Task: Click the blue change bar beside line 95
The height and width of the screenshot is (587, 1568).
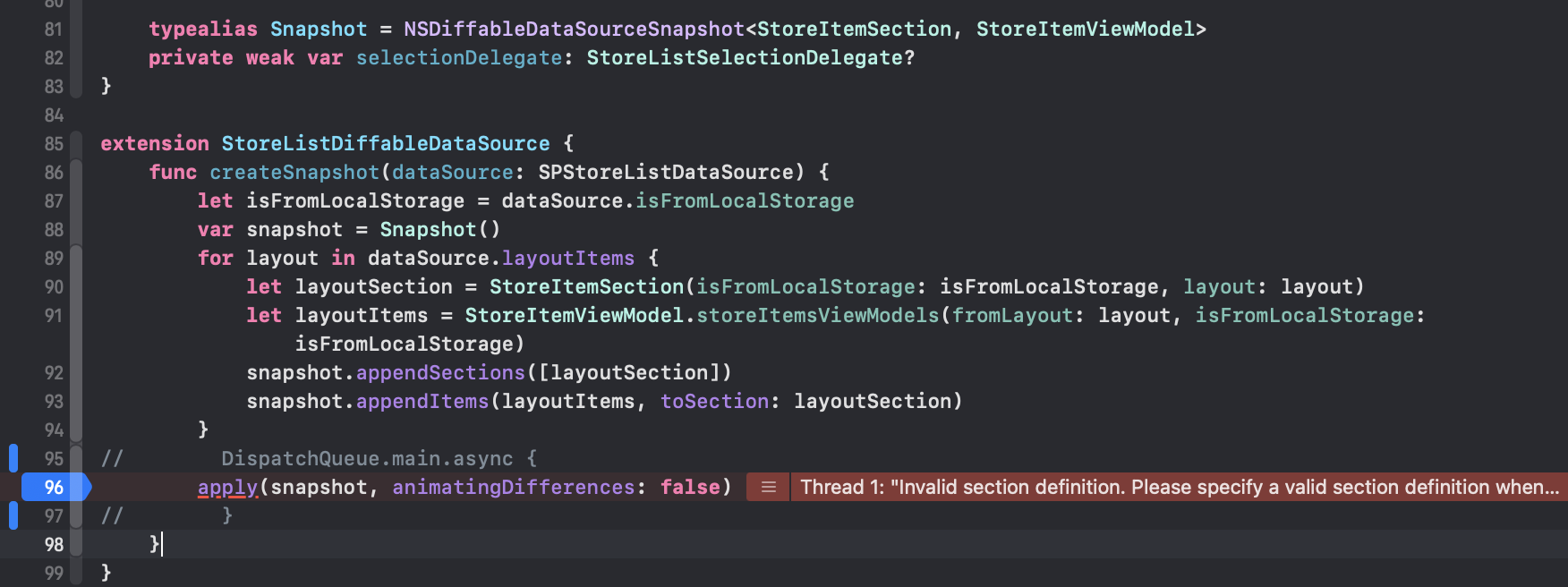Action: [13, 458]
